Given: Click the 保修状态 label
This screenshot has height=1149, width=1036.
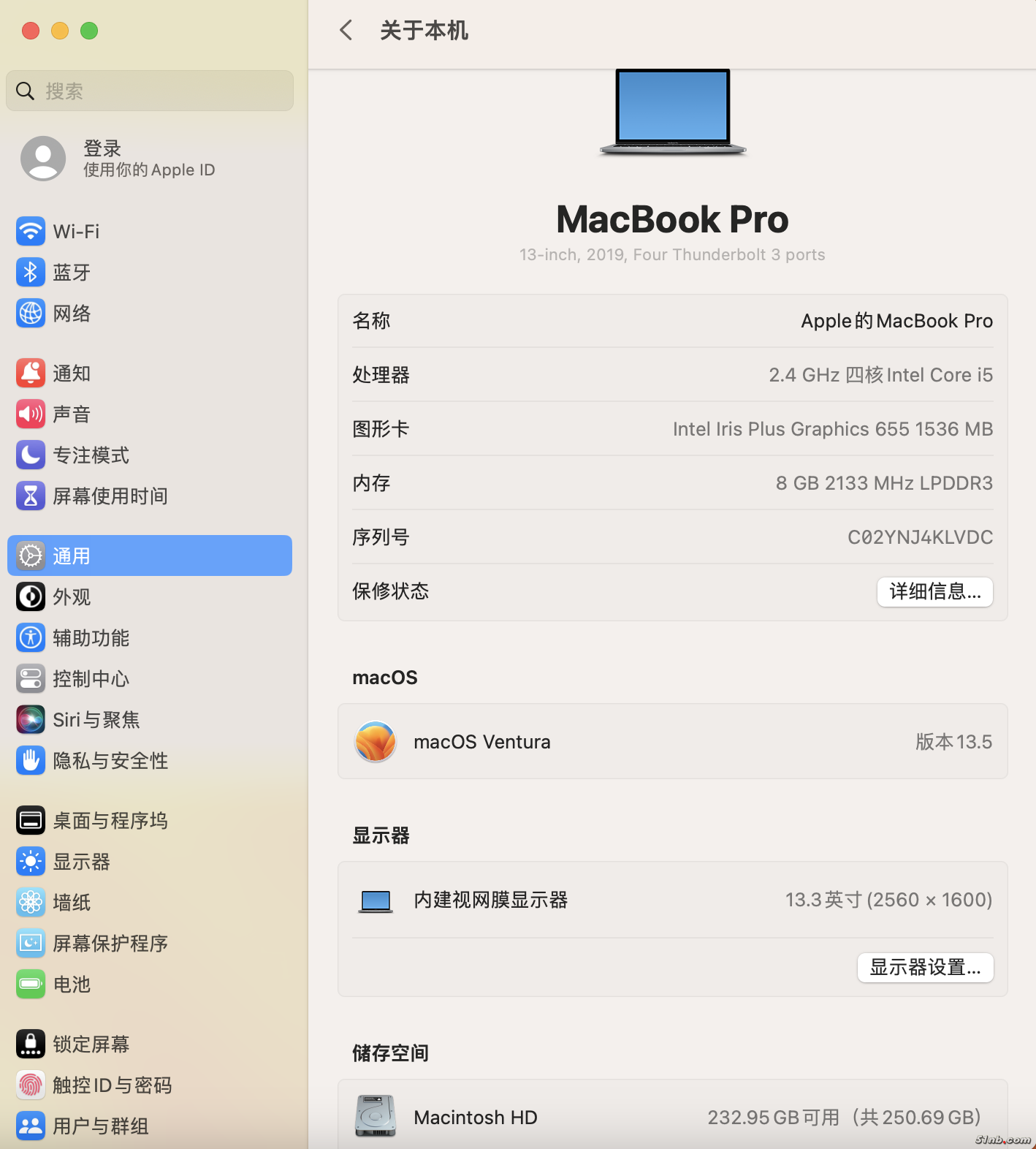Looking at the screenshot, I should [x=391, y=591].
